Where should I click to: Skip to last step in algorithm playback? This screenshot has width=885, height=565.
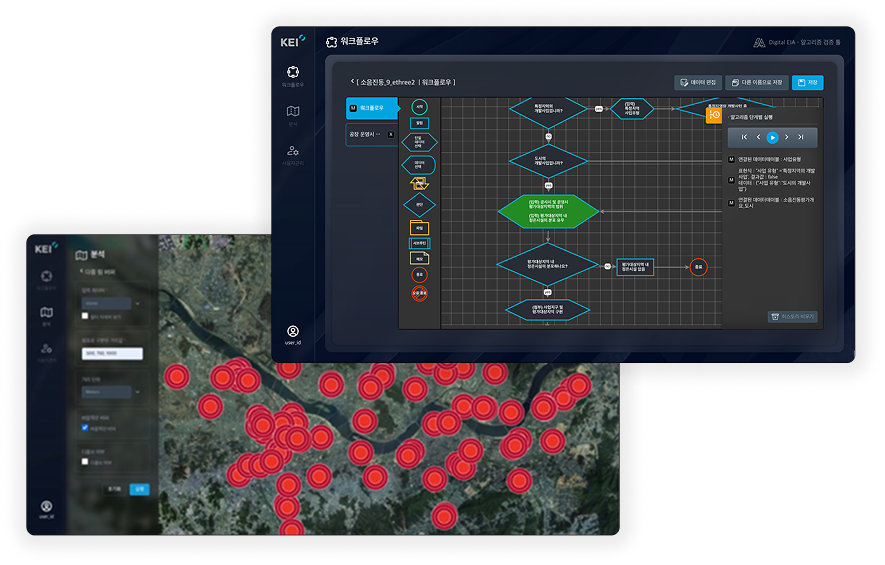[x=801, y=137]
